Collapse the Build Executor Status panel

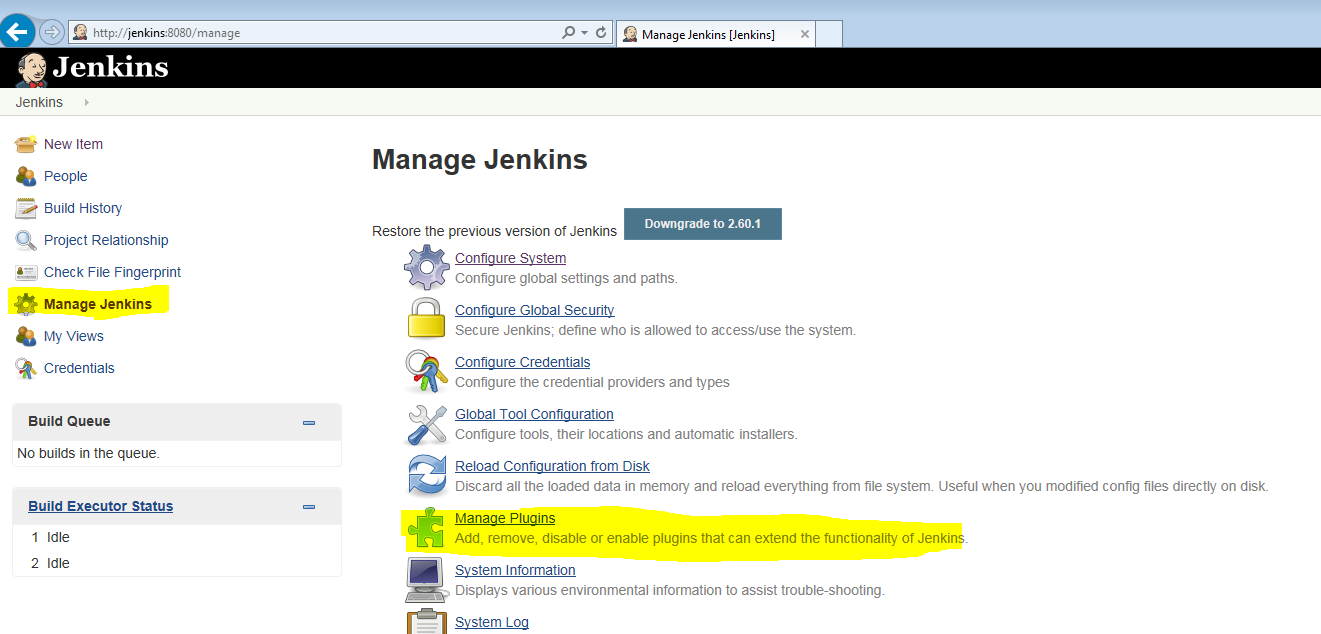pyautogui.click(x=309, y=507)
